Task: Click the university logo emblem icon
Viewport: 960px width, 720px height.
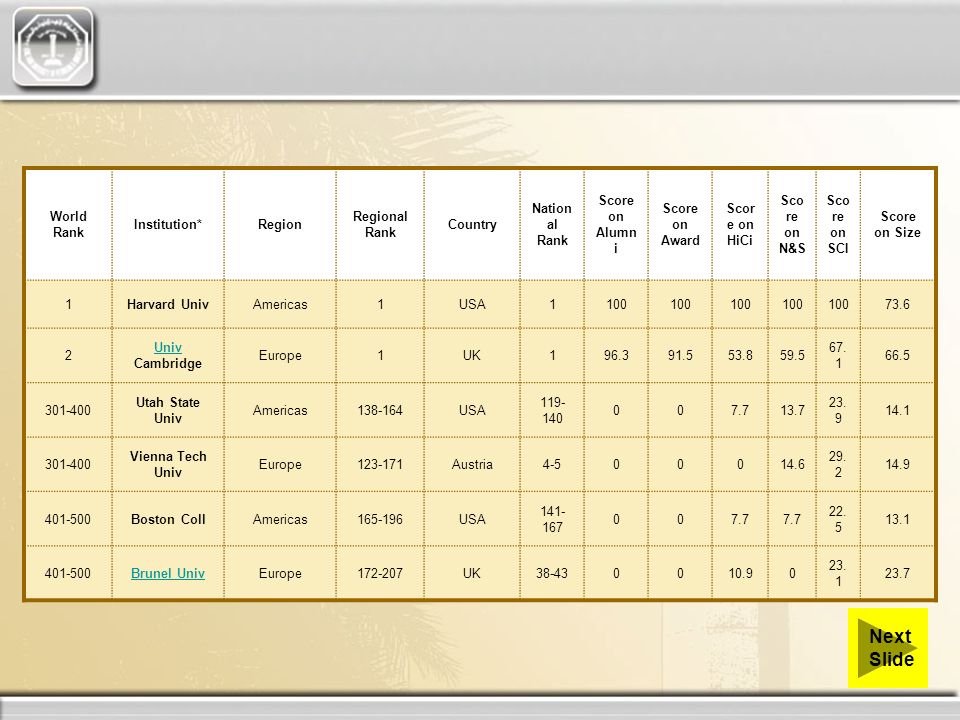Action: [53, 48]
